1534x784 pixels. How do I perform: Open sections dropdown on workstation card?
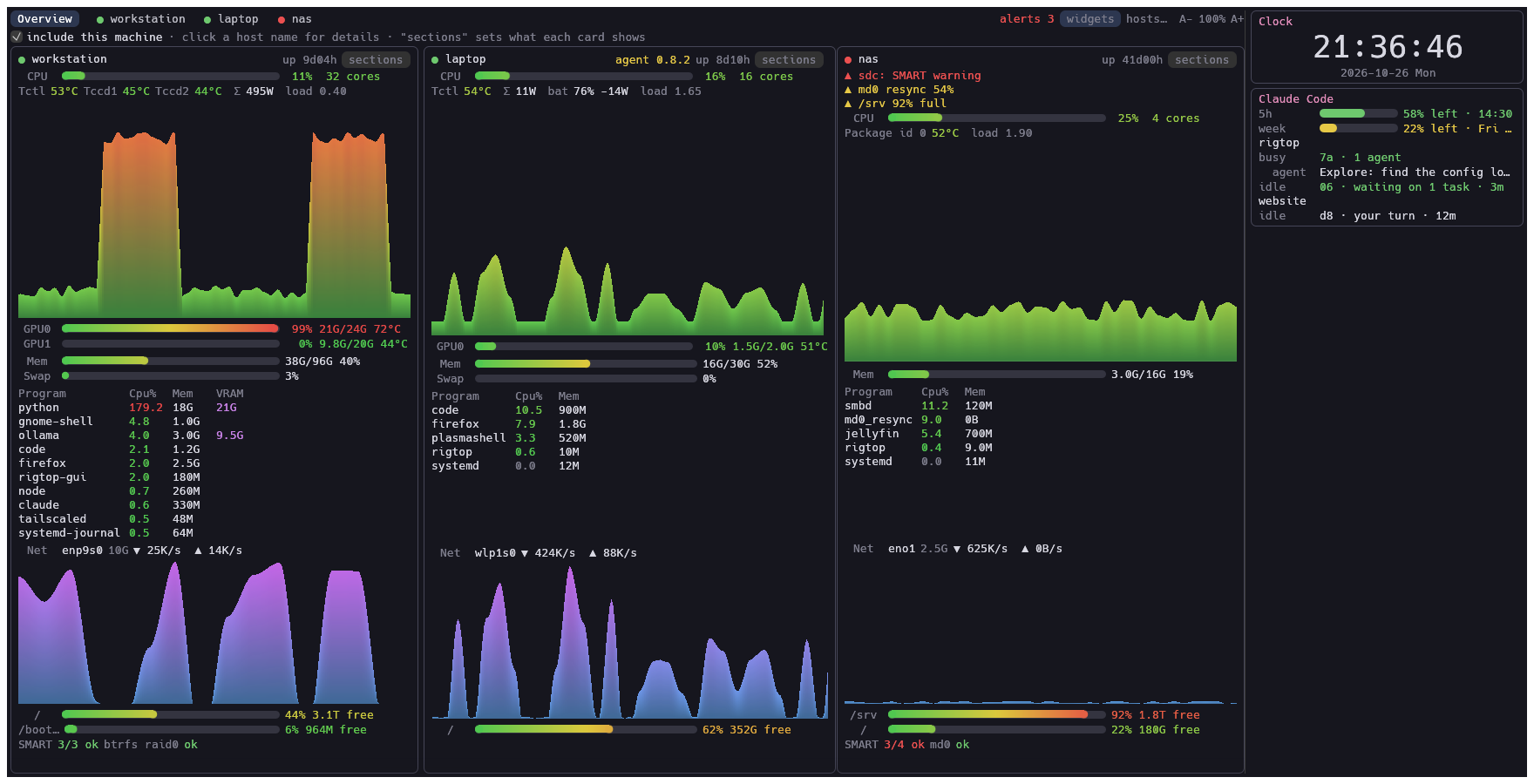376,59
